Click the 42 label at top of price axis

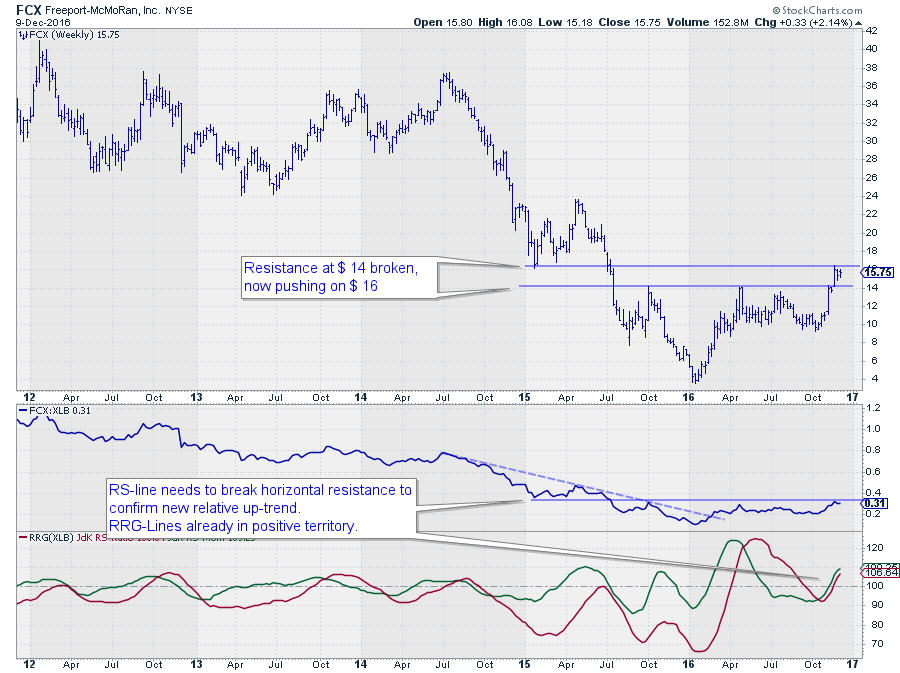click(871, 30)
